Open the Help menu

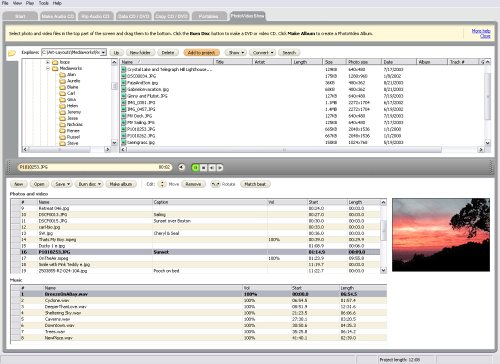pyautogui.click(x=57, y=3)
